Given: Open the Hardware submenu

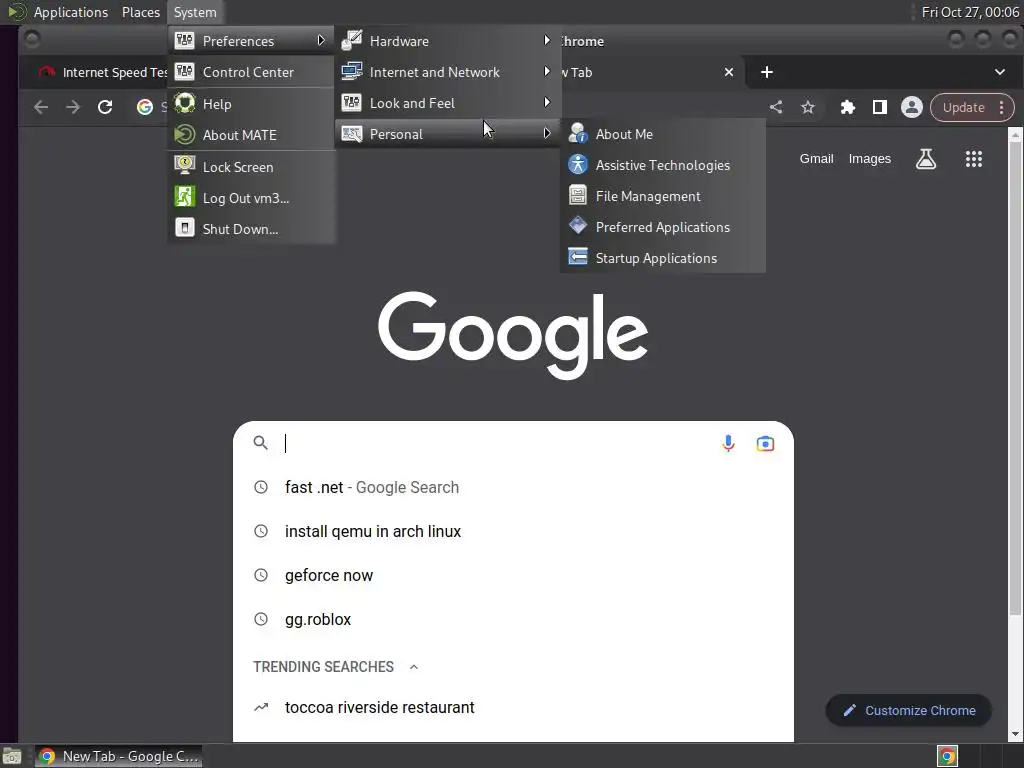Looking at the screenshot, I should 447,40.
